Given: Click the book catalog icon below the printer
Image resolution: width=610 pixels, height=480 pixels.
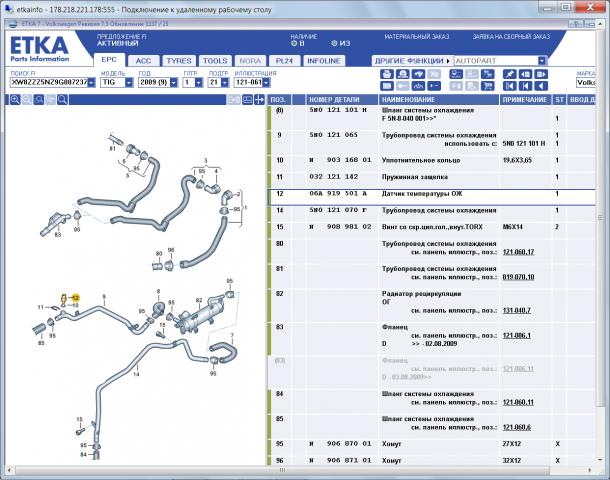Looking at the screenshot, I should pyautogui.click(x=387, y=86).
